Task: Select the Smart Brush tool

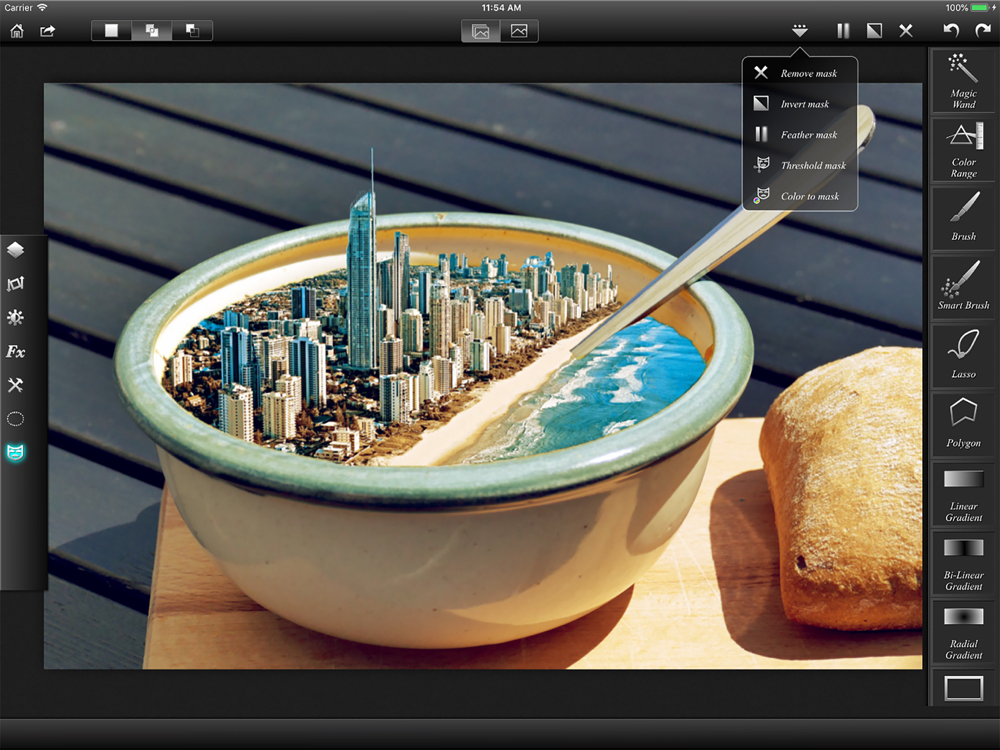Action: pyautogui.click(x=963, y=287)
